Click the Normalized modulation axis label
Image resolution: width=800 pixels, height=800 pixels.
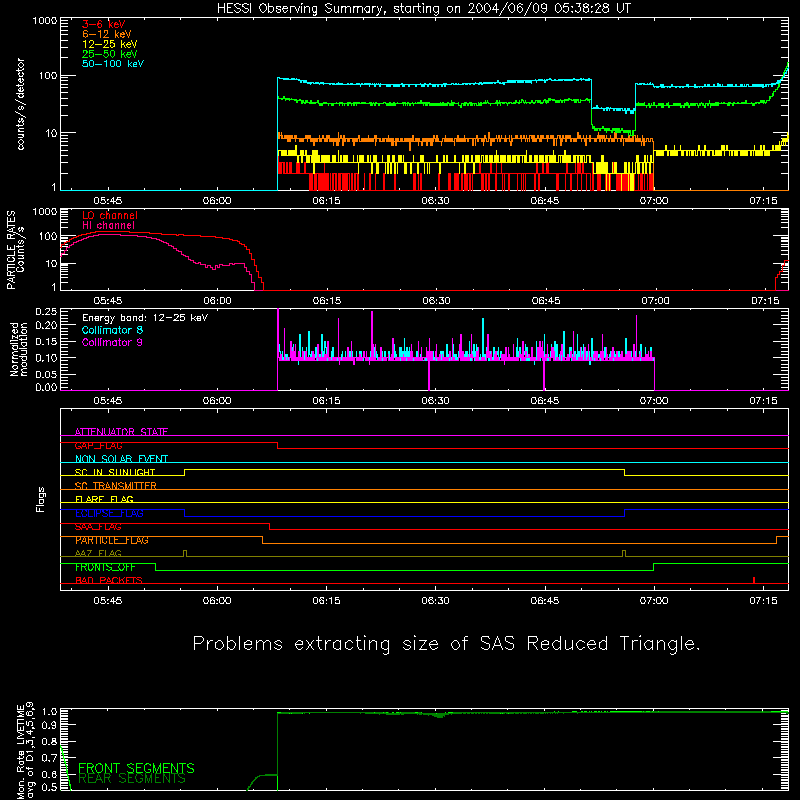point(19,349)
